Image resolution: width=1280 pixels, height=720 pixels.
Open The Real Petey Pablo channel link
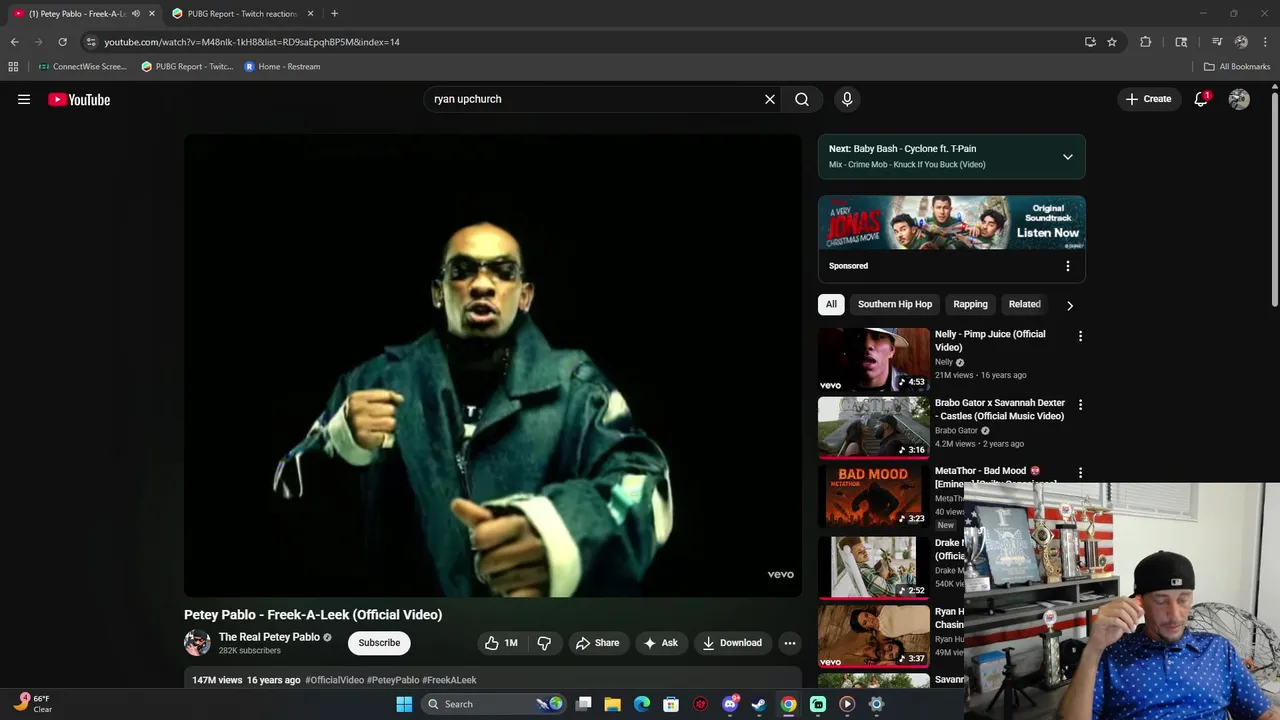[x=269, y=637]
